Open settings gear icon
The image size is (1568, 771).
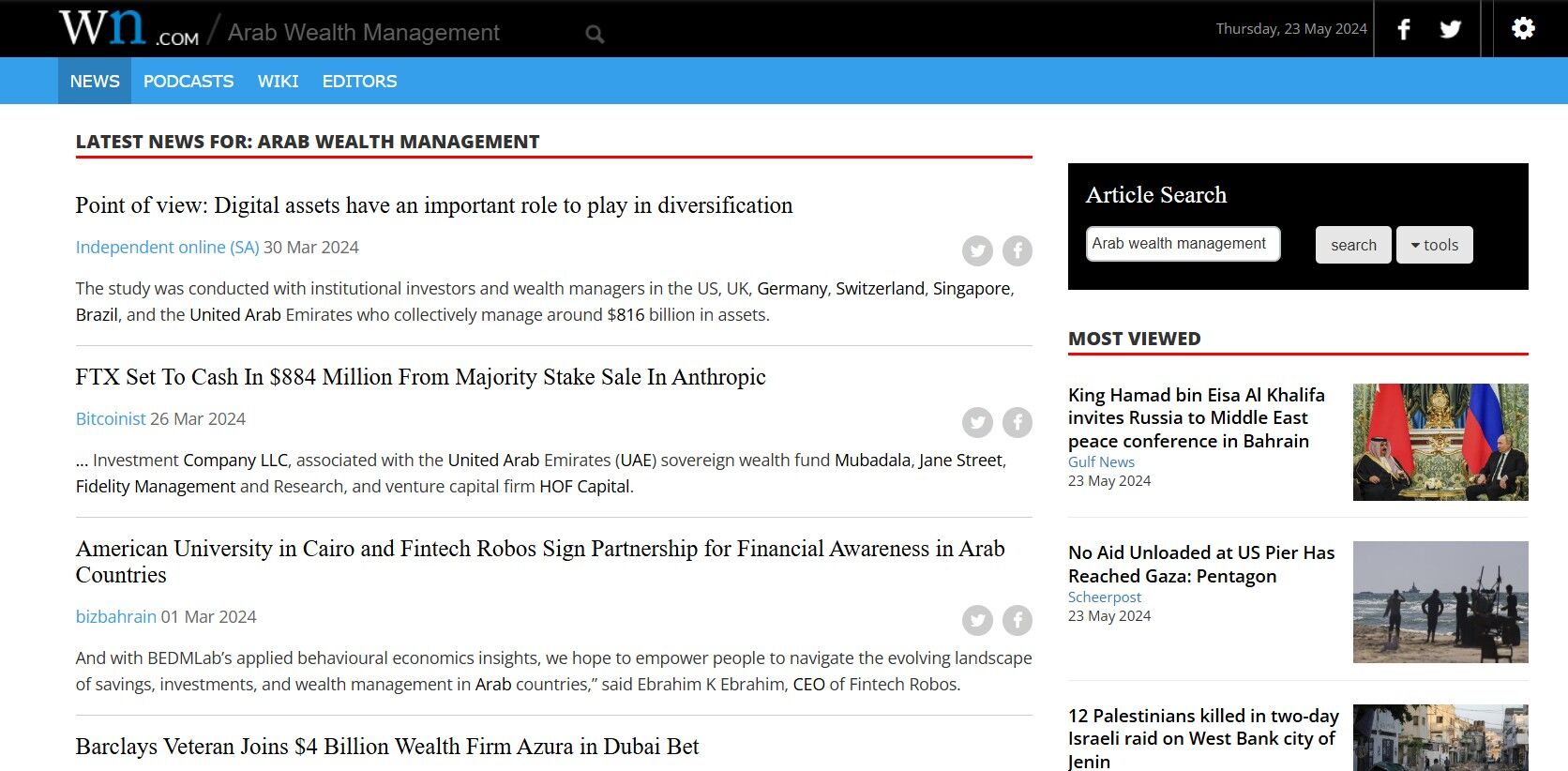click(1523, 28)
